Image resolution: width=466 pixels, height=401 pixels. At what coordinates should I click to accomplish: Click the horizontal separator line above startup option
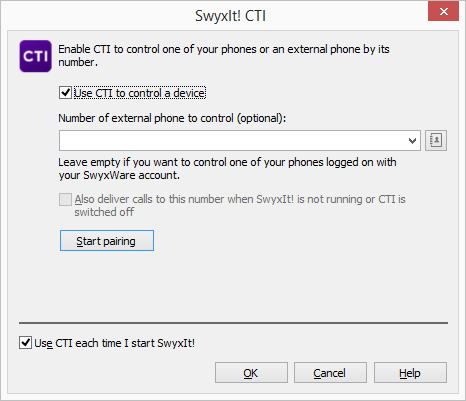click(x=233, y=323)
